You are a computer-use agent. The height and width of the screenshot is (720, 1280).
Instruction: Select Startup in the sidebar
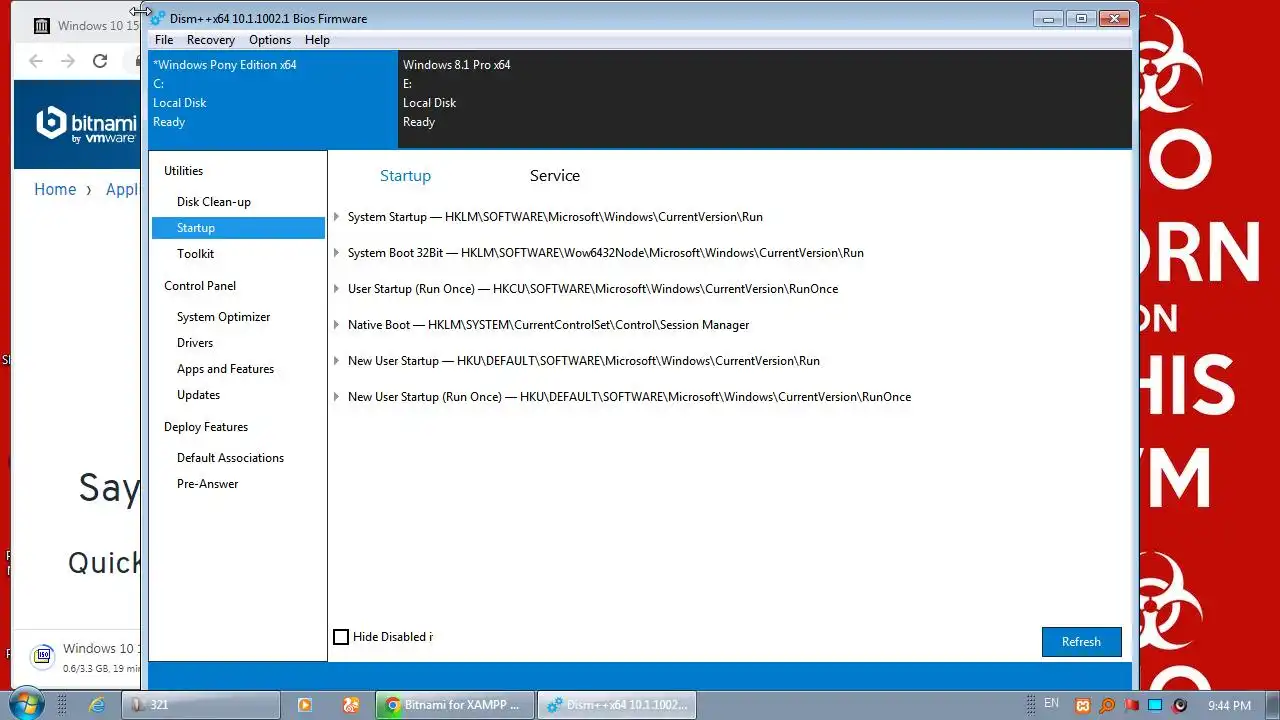click(238, 228)
